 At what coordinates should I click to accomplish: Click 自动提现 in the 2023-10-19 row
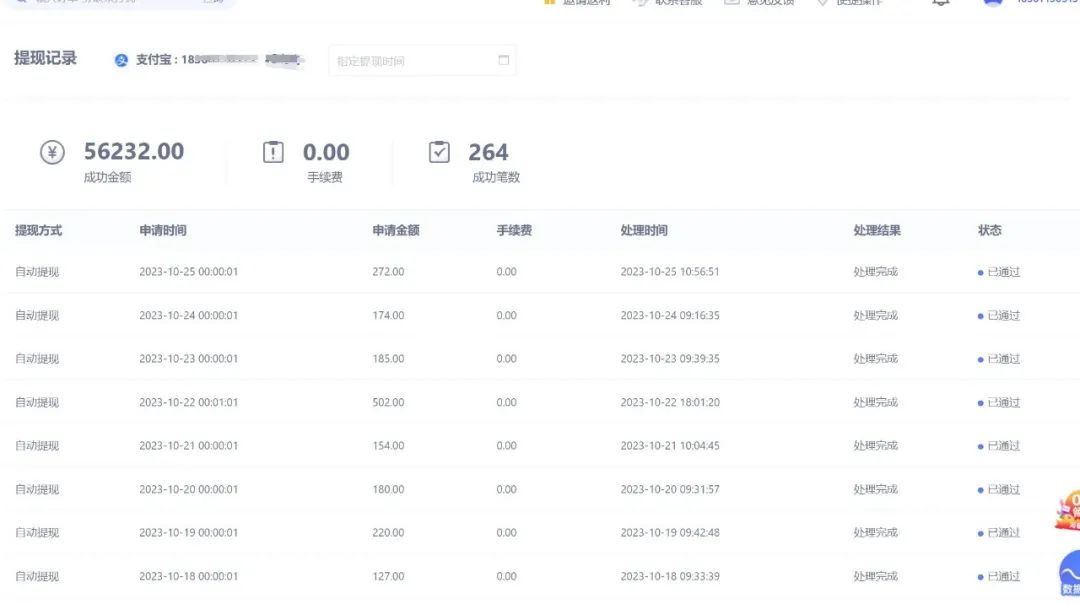pos(37,532)
